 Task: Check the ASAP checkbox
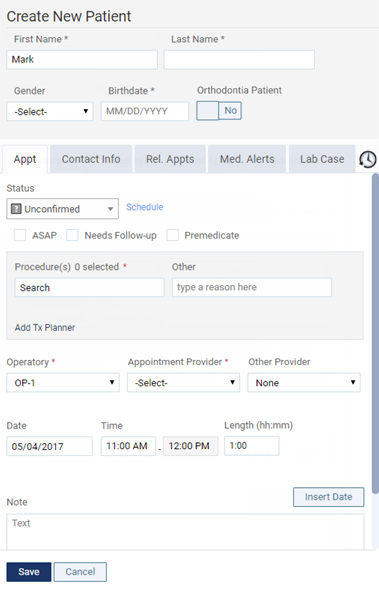tap(20, 235)
